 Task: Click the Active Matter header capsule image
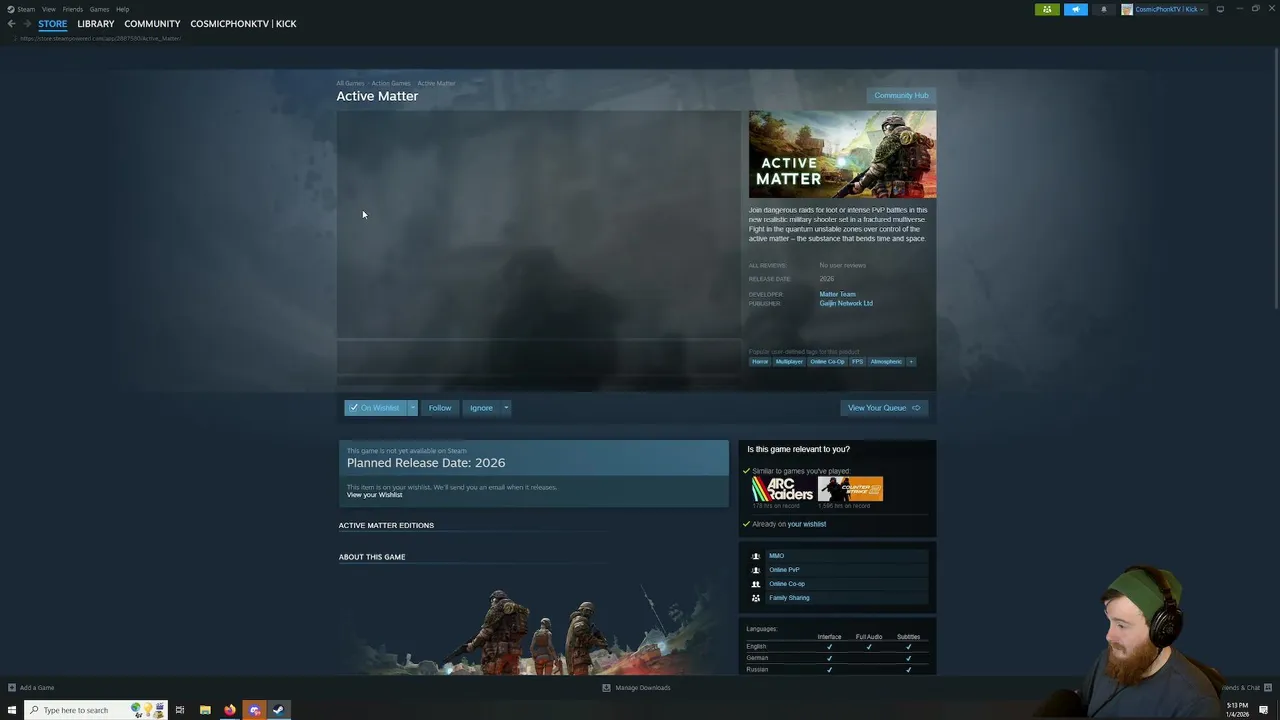pyautogui.click(x=842, y=154)
